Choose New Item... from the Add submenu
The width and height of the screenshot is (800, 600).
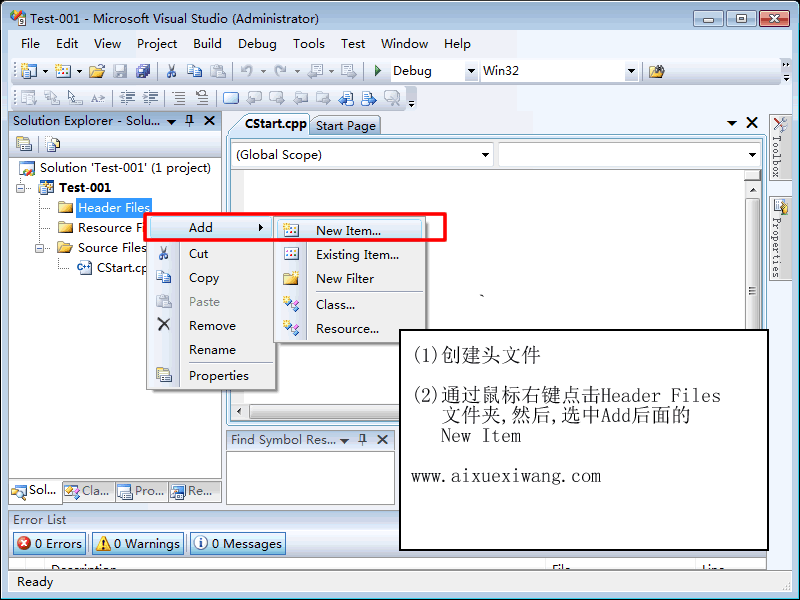point(348,230)
